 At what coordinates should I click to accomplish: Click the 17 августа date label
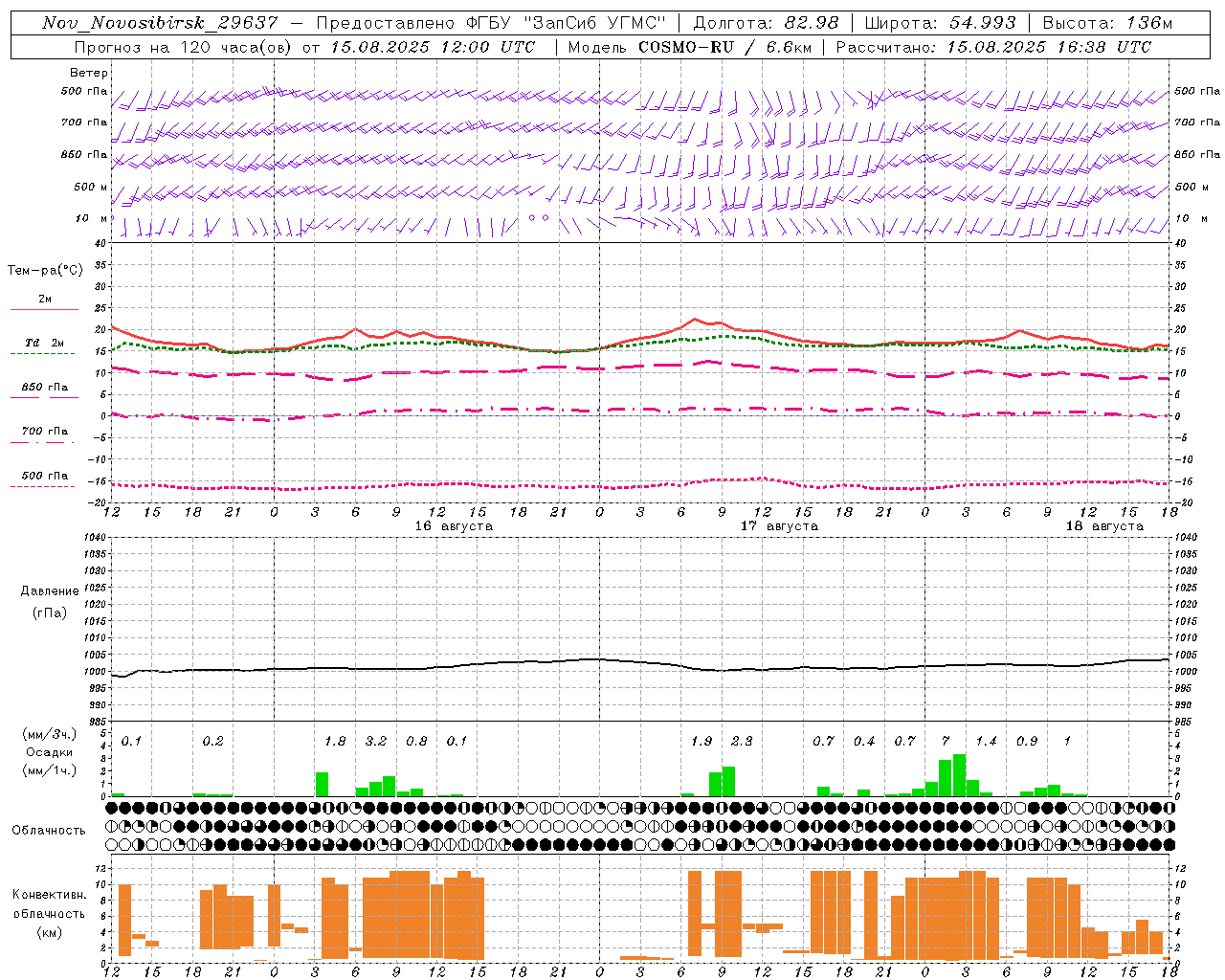click(779, 526)
